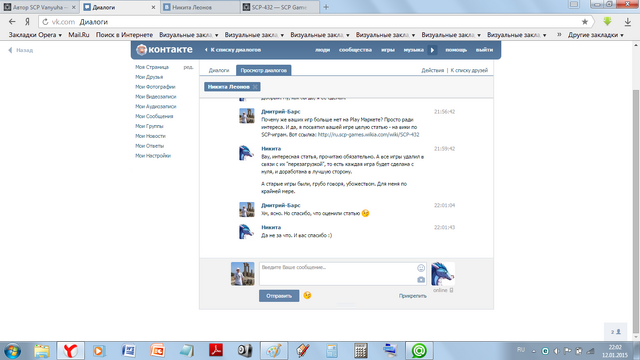Open Мои Сообщения in the sidebar

click(x=154, y=116)
